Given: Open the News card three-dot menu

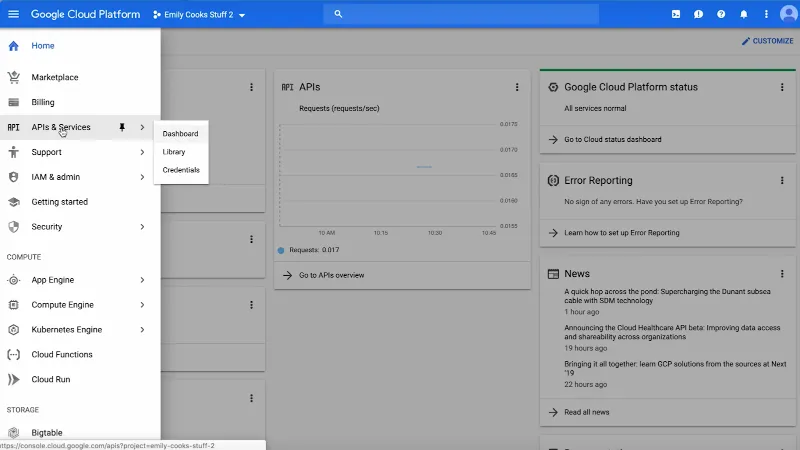Looking at the screenshot, I should [x=782, y=274].
